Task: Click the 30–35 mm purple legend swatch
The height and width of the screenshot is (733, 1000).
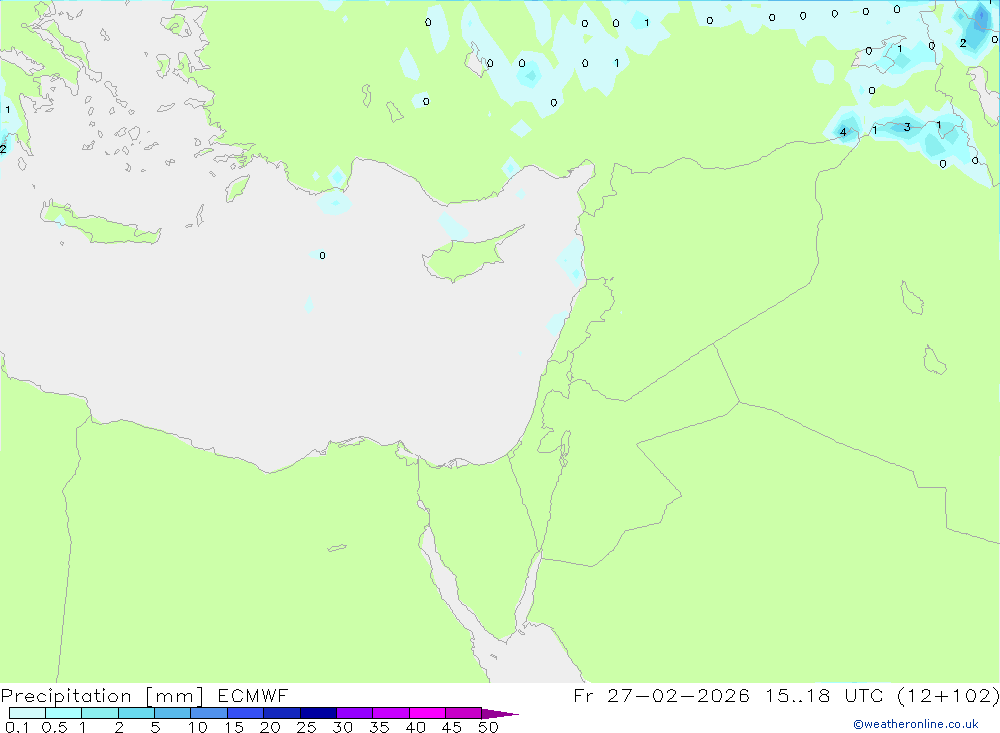Action: (x=355, y=713)
